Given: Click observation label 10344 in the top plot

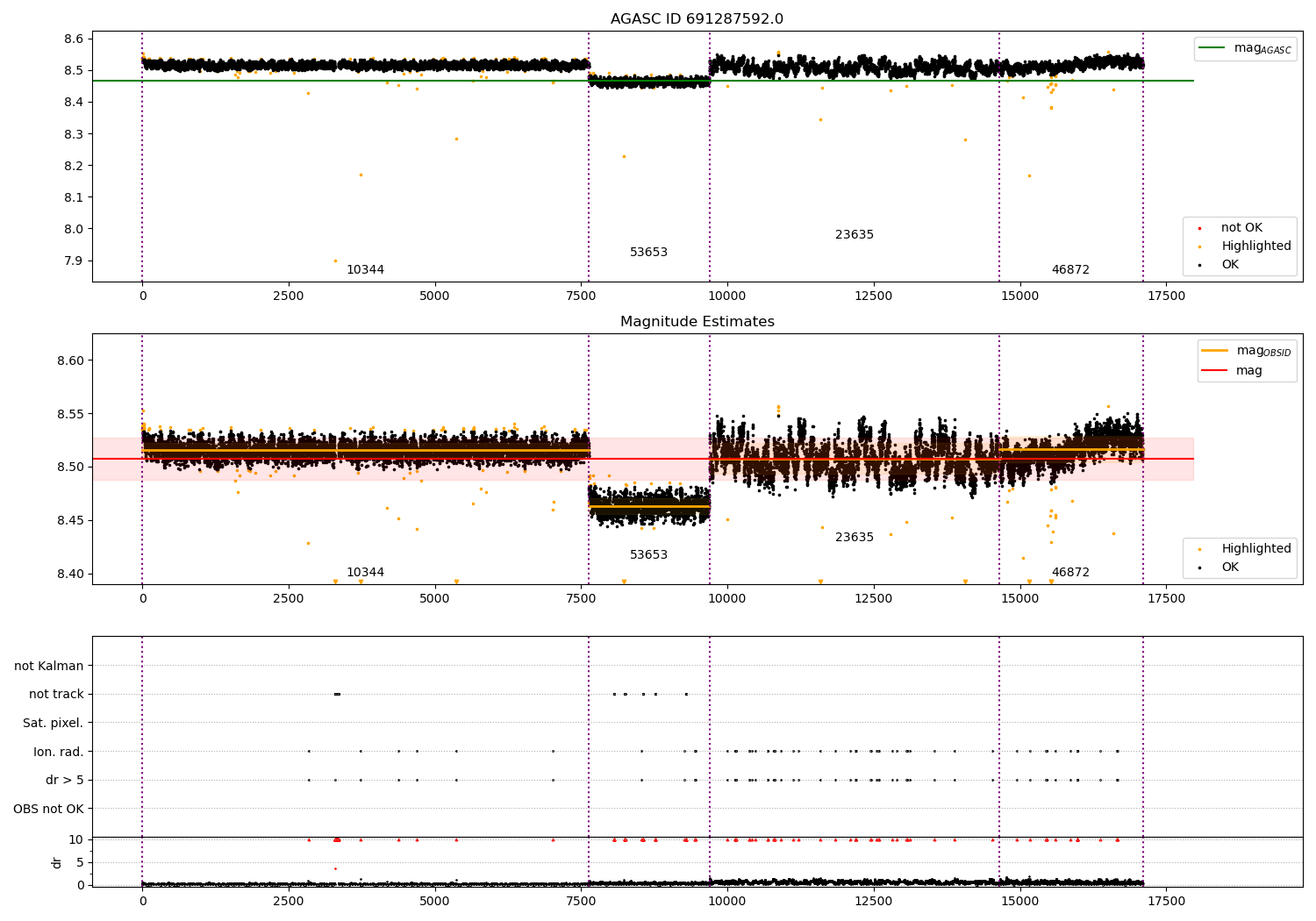Looking at the screenshot, I should [365, 270].
